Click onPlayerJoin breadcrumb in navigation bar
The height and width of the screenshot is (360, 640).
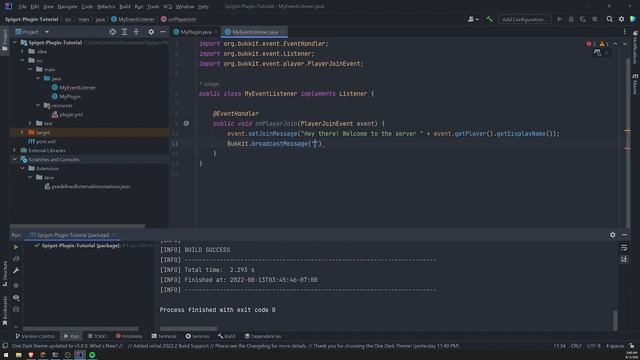click(x=178, y=19)
